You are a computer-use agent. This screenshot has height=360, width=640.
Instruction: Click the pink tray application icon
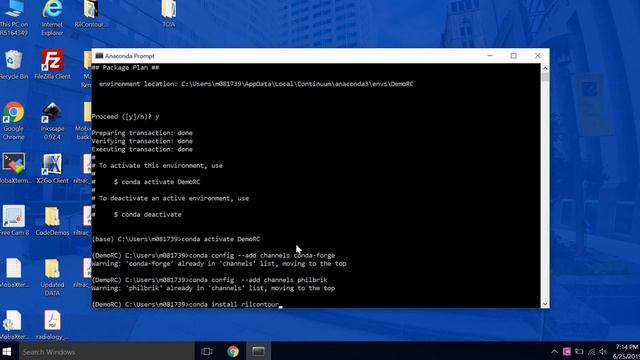[567, 351]
